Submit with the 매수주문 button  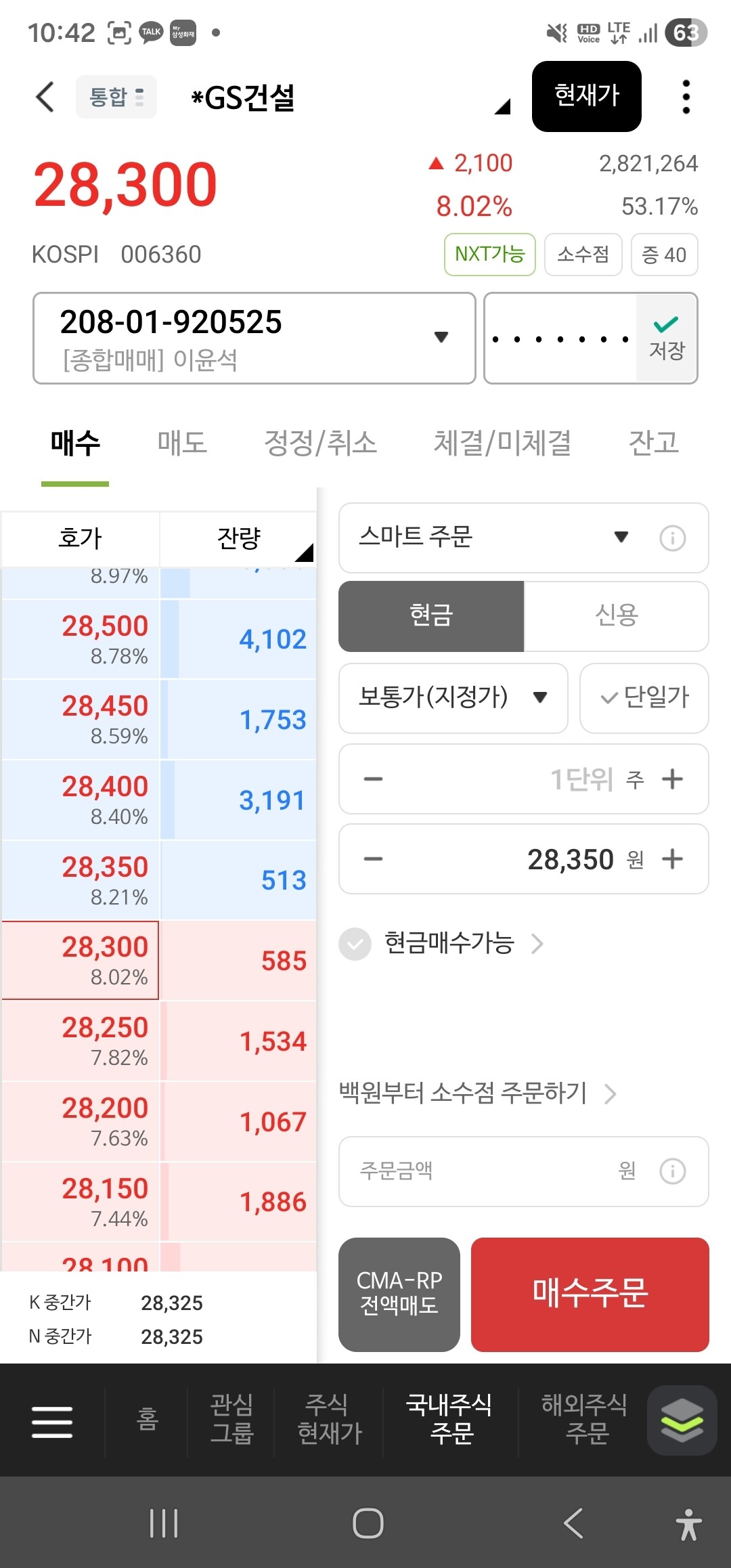[590, 1294]
